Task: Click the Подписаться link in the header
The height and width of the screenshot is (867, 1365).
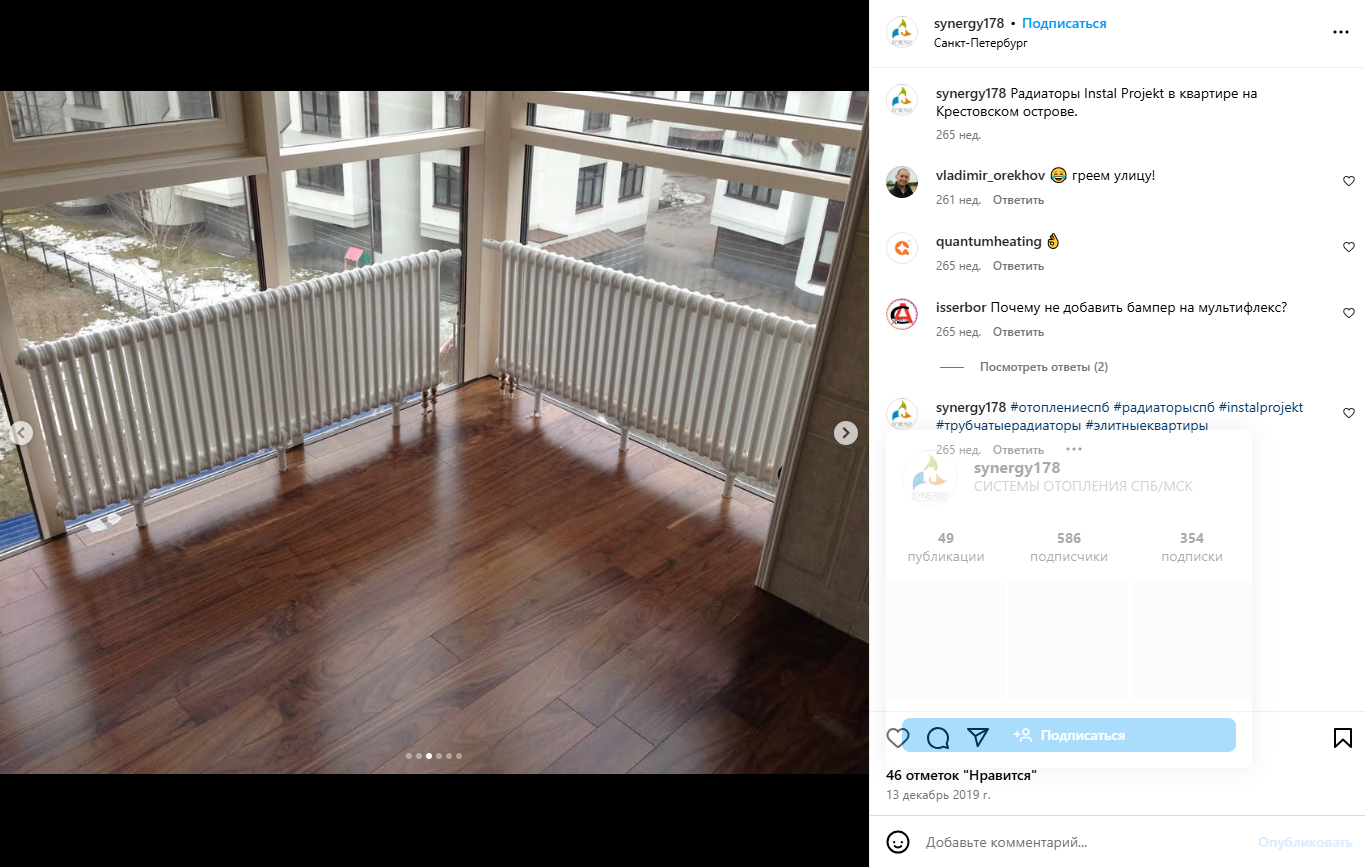Action: pos(1064,23)
